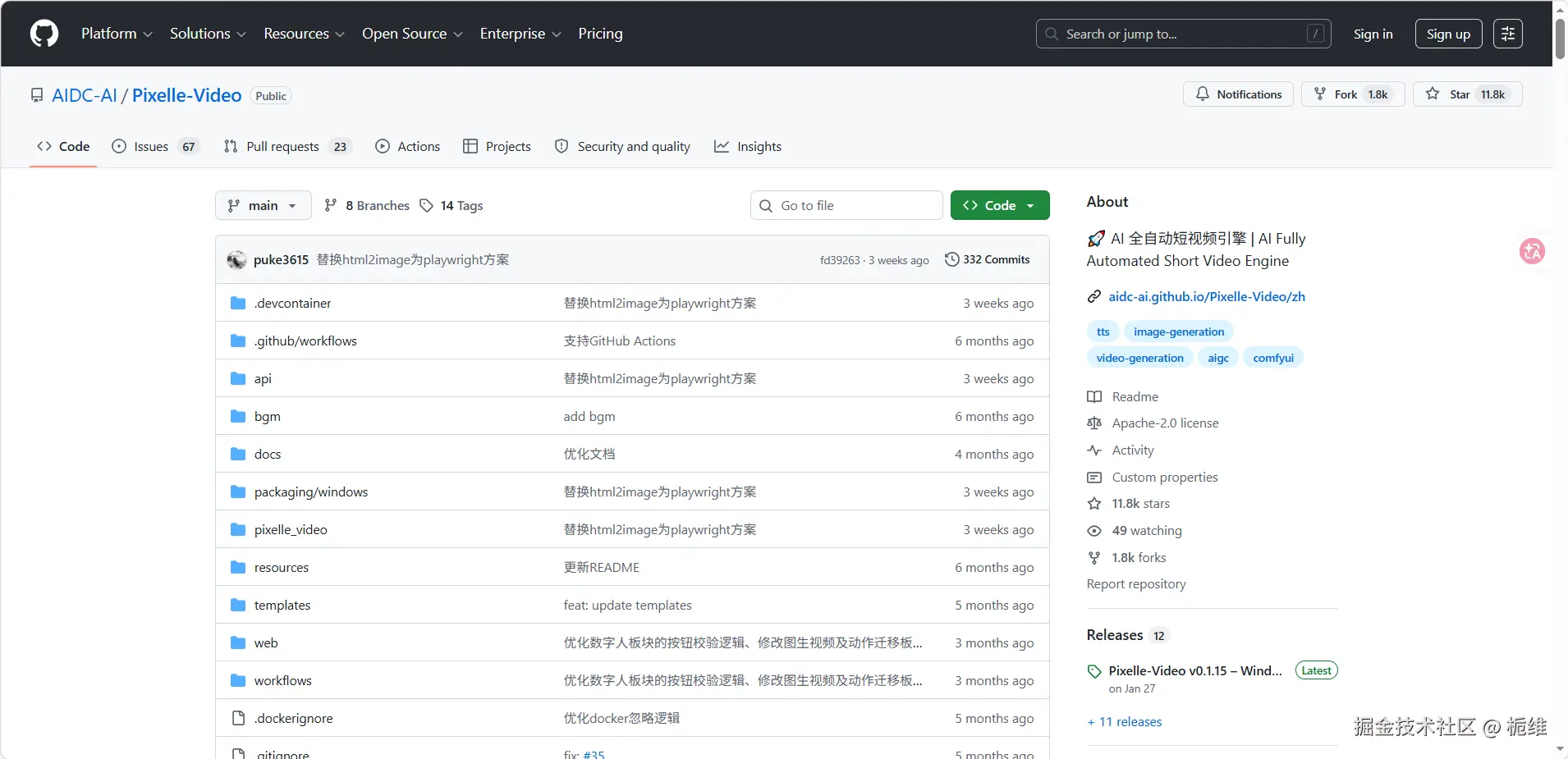The image size is (1568, 759).
Task: Click the eye icon beside 49 watching
Action: click(x=1094, y=531)
